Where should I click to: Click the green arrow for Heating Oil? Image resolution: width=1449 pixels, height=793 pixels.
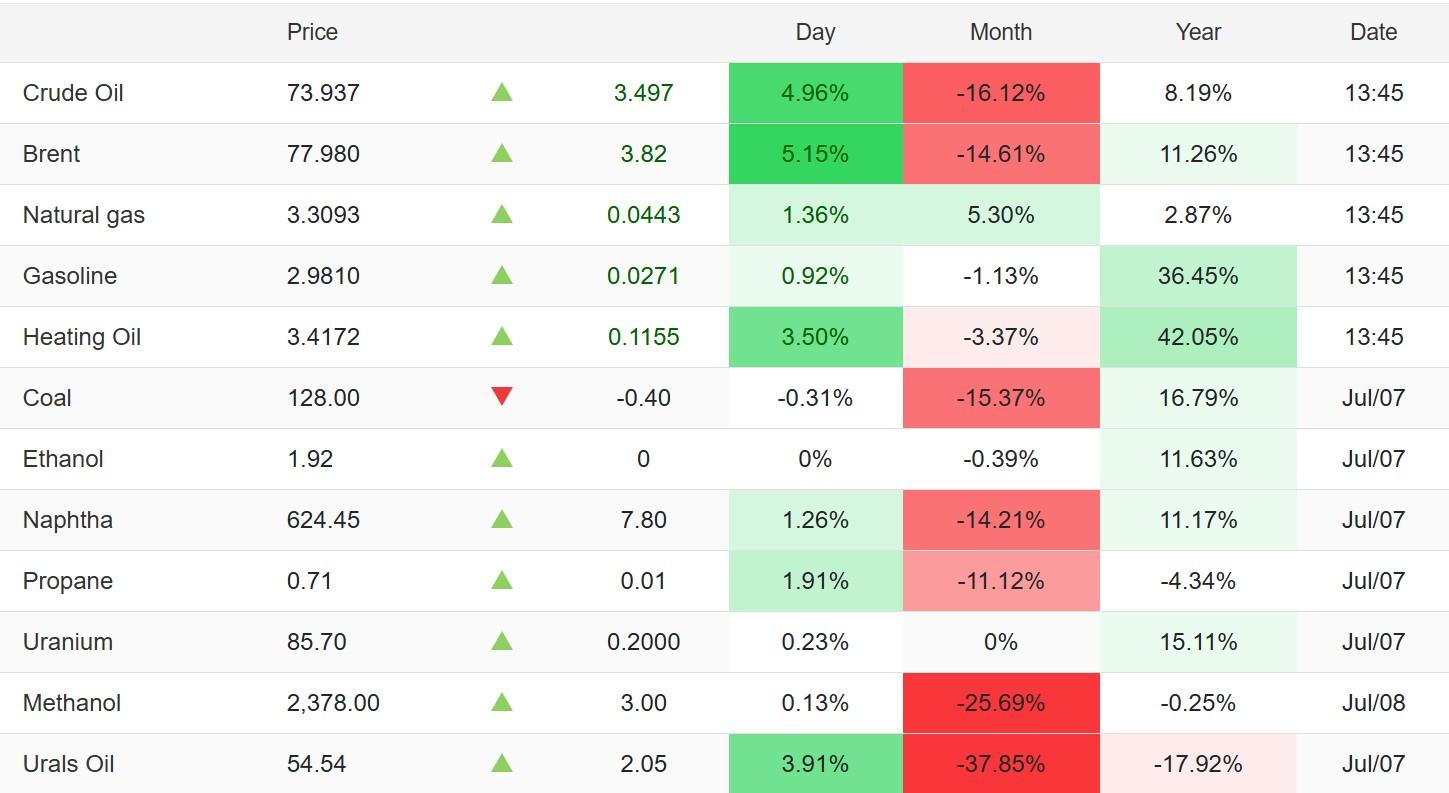(502, 336)
